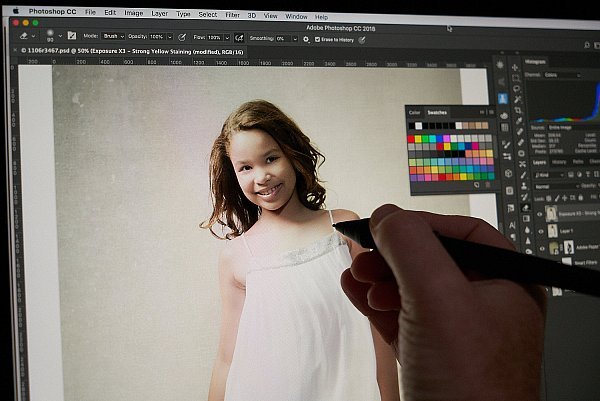Hide the Adobe Paper Texture smart object layer
600x401 pixels.
tap(542, 249)
